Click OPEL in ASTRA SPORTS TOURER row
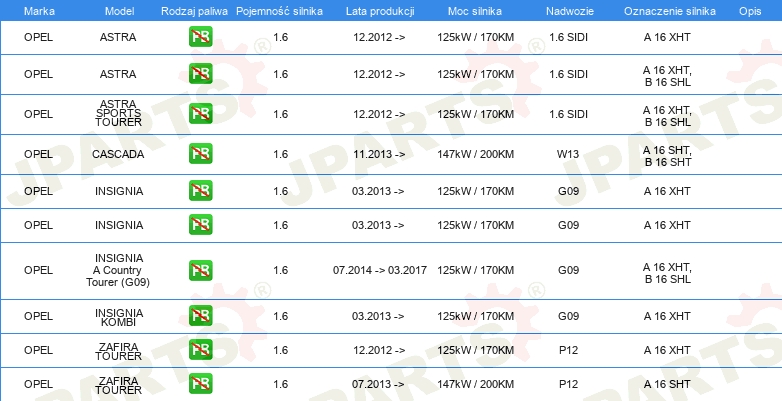782x401 pixels. click(x=38, y=114)
